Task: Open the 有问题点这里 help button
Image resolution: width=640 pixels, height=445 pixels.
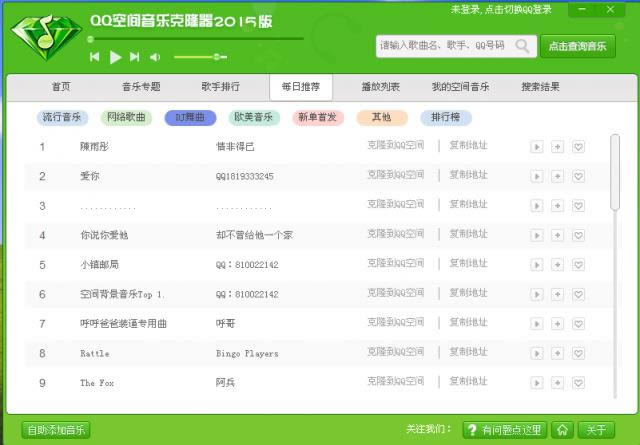Action: (505, 430)
